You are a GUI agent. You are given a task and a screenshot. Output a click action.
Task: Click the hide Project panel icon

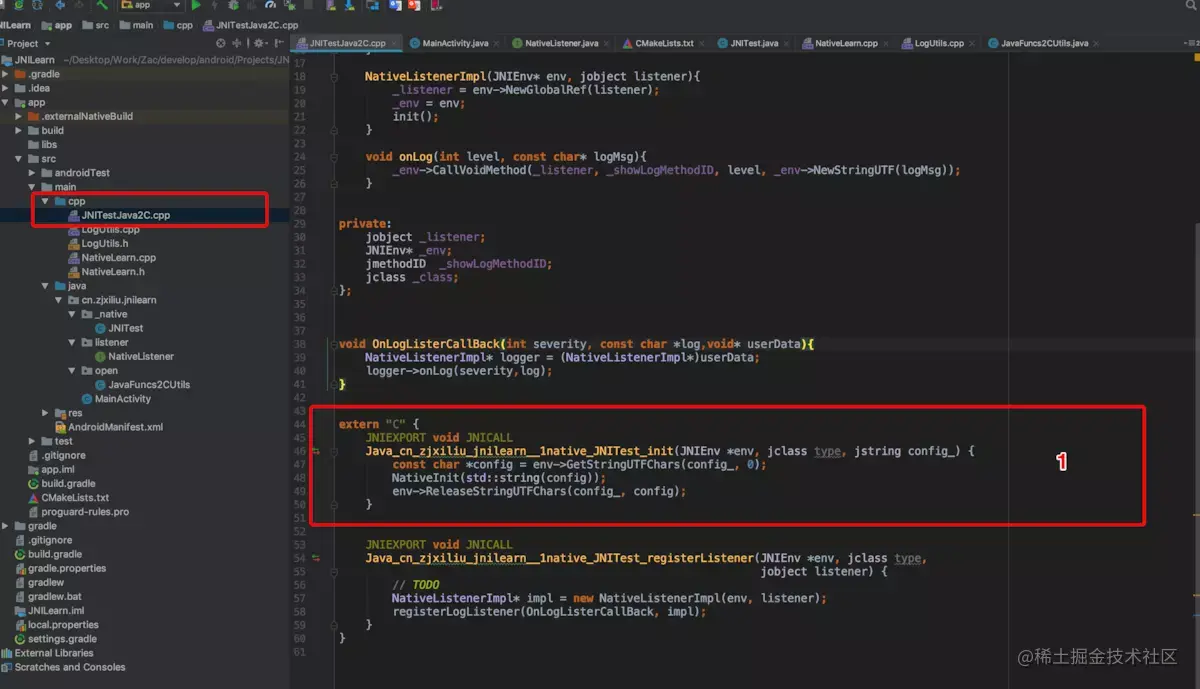tap(279, 43)
